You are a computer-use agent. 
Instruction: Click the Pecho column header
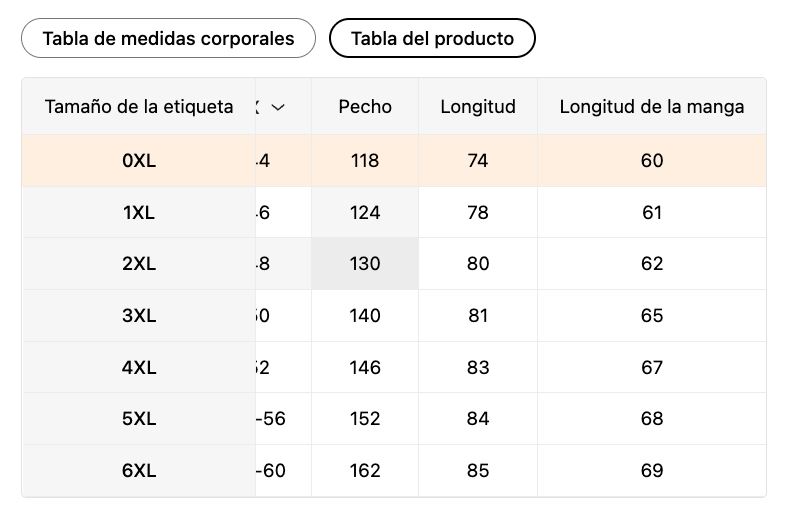click(x=365, y=107)
